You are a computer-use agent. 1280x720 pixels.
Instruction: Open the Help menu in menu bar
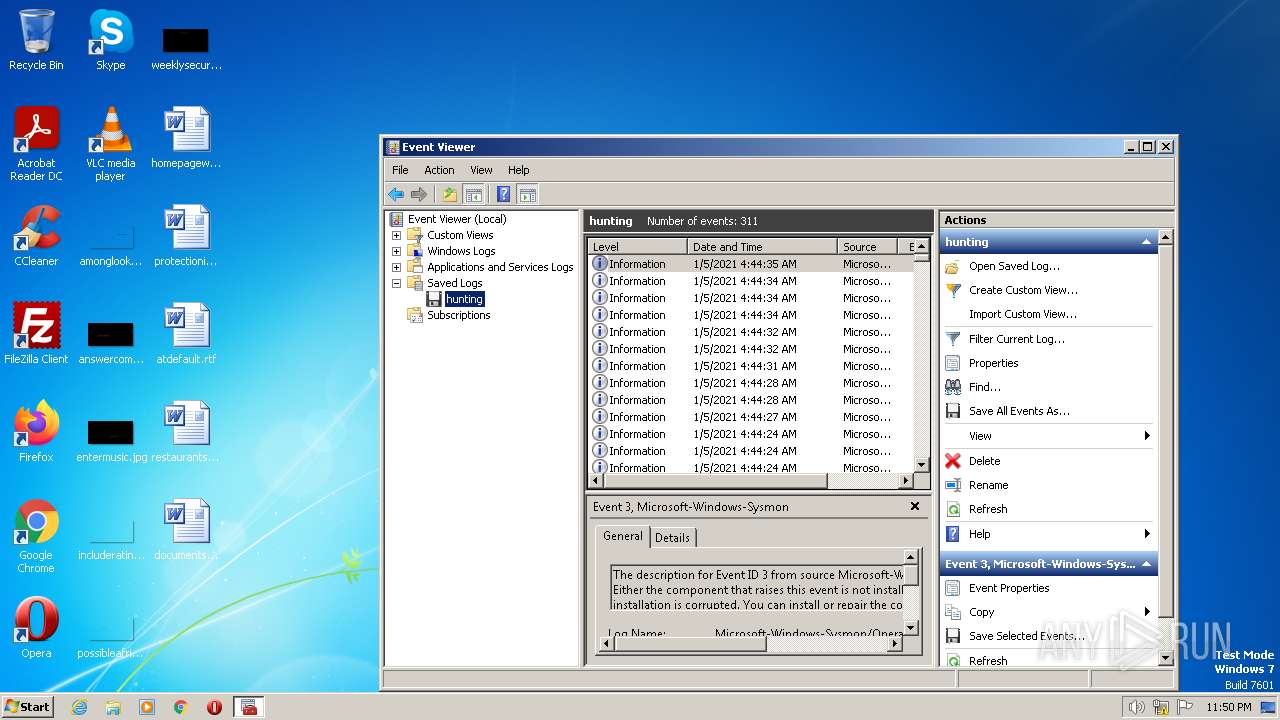pos(518,170)
